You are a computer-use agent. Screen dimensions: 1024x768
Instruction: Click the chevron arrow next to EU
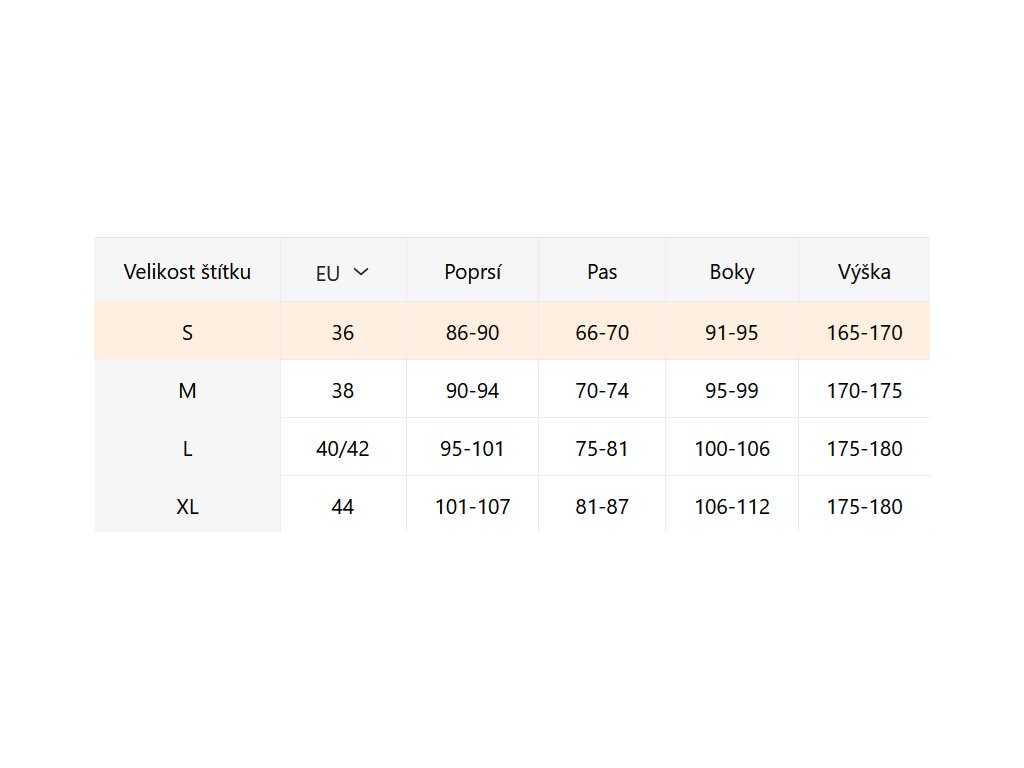point(361,272)
